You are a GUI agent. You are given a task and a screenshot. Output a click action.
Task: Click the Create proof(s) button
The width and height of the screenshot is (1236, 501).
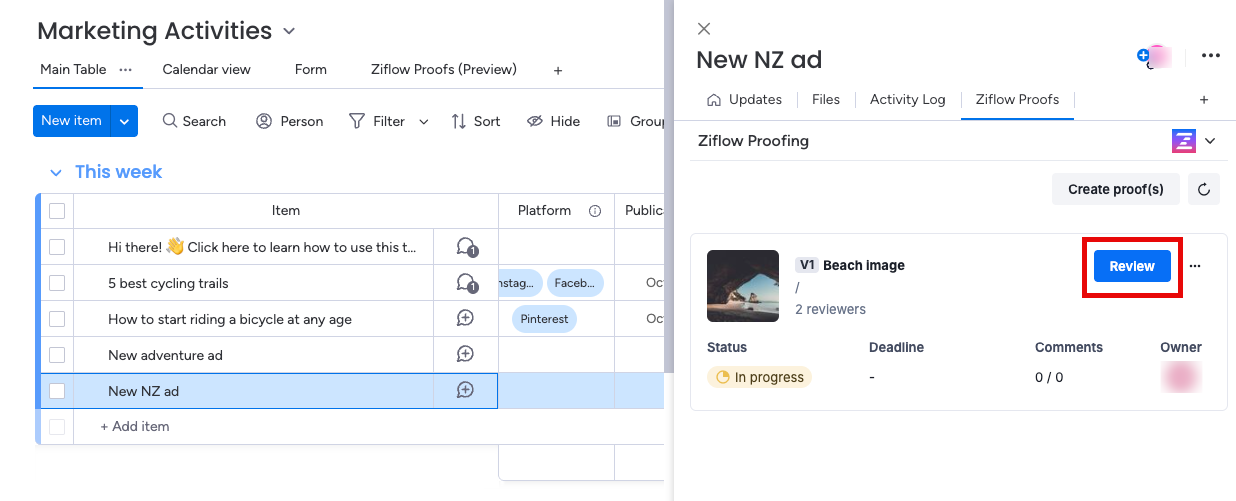[x=1115, y=189]
